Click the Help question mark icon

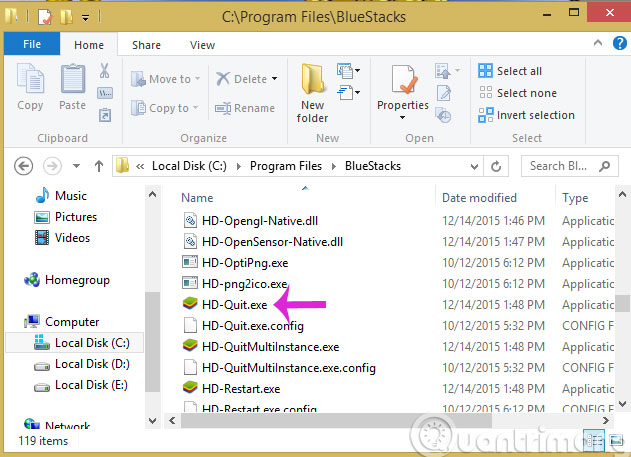click(x=619, y=43)
